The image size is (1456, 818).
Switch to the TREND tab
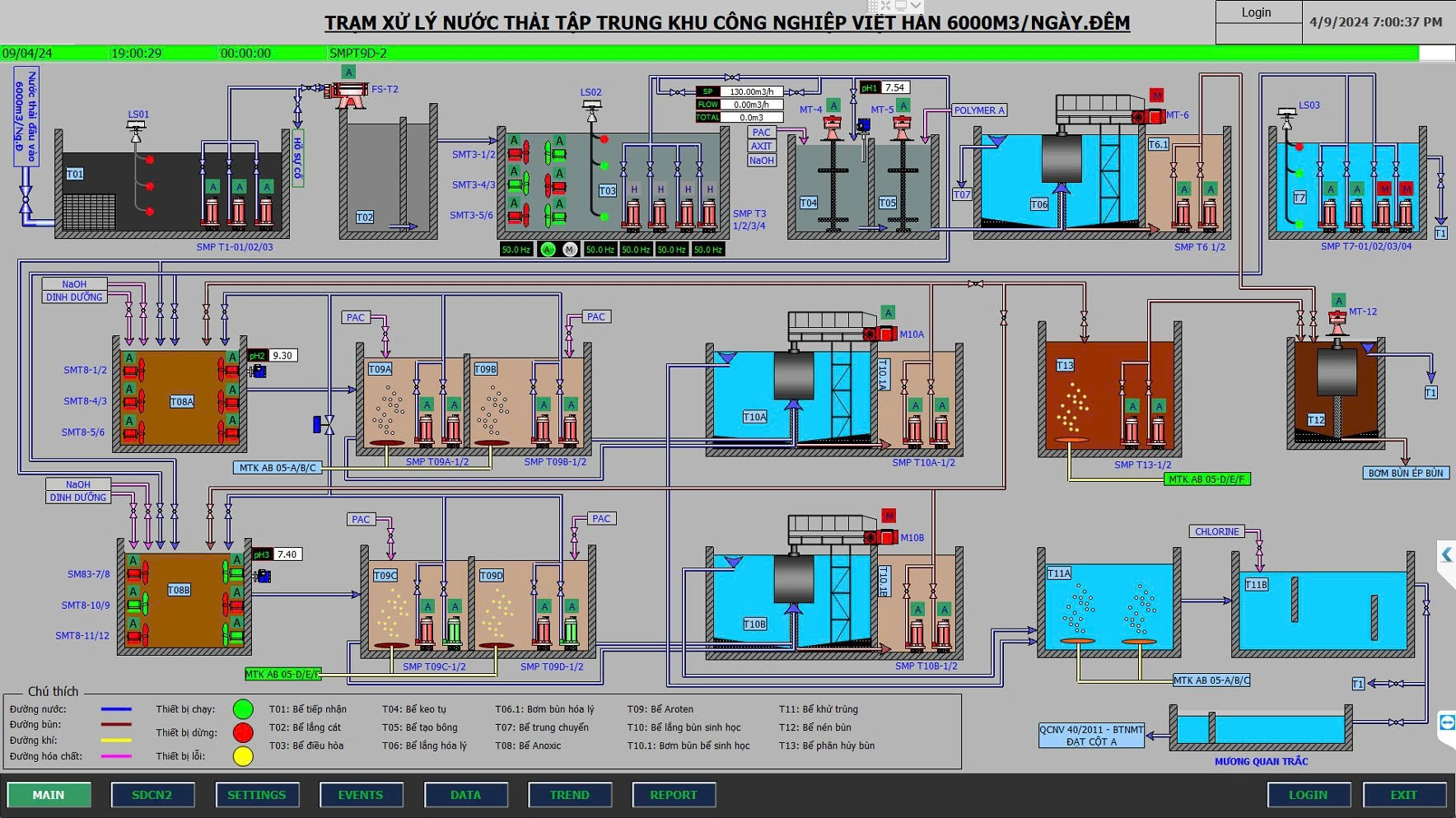pyautogui.click(x=569, y=795)
